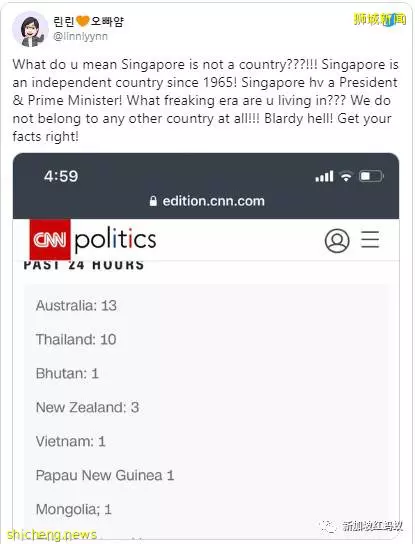Click the edition.cnn.com address bar
This screenshot has height=544, width=415.
(207, 201)
